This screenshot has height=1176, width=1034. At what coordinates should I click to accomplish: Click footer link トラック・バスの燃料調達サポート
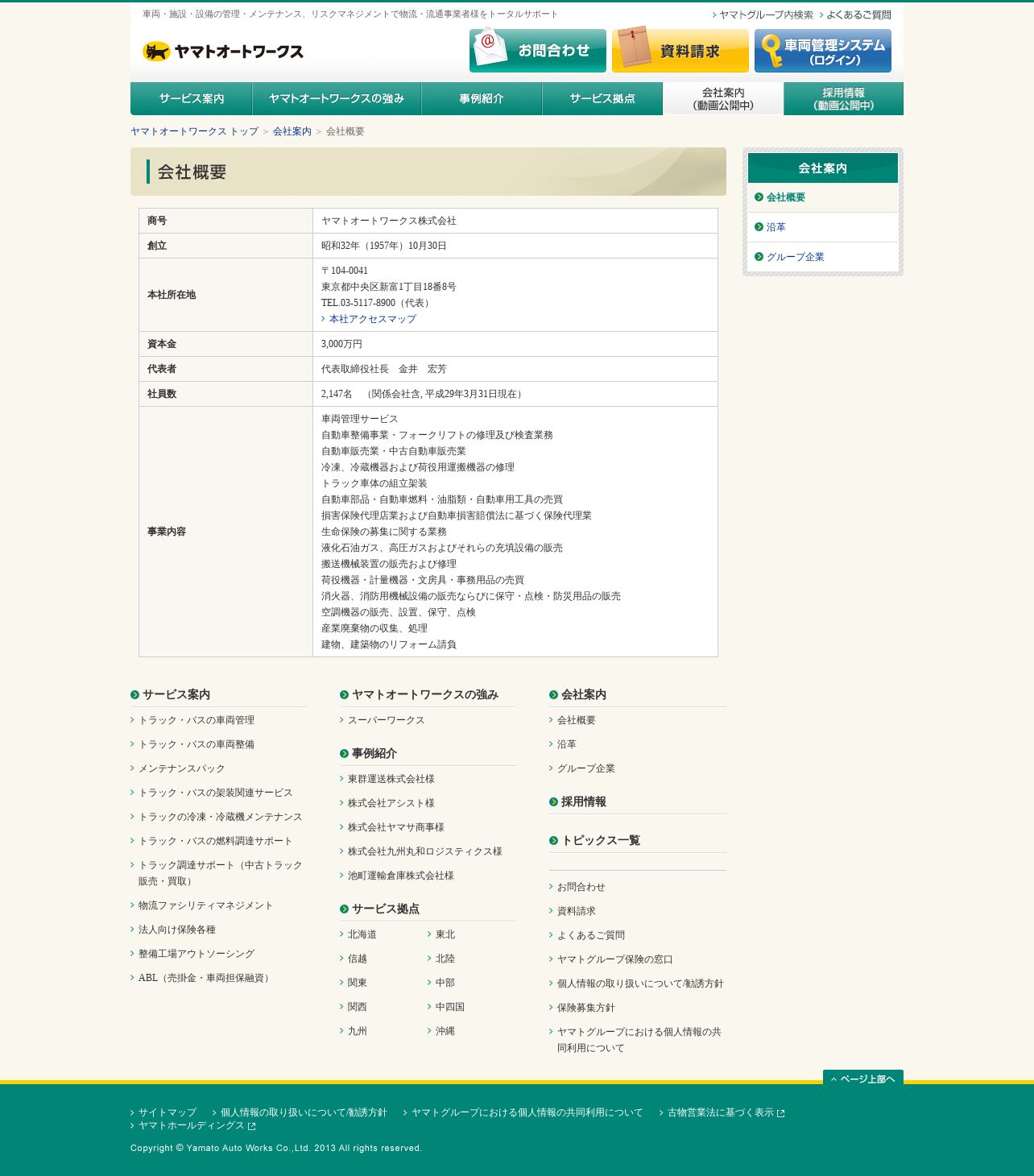click(216, 841)
